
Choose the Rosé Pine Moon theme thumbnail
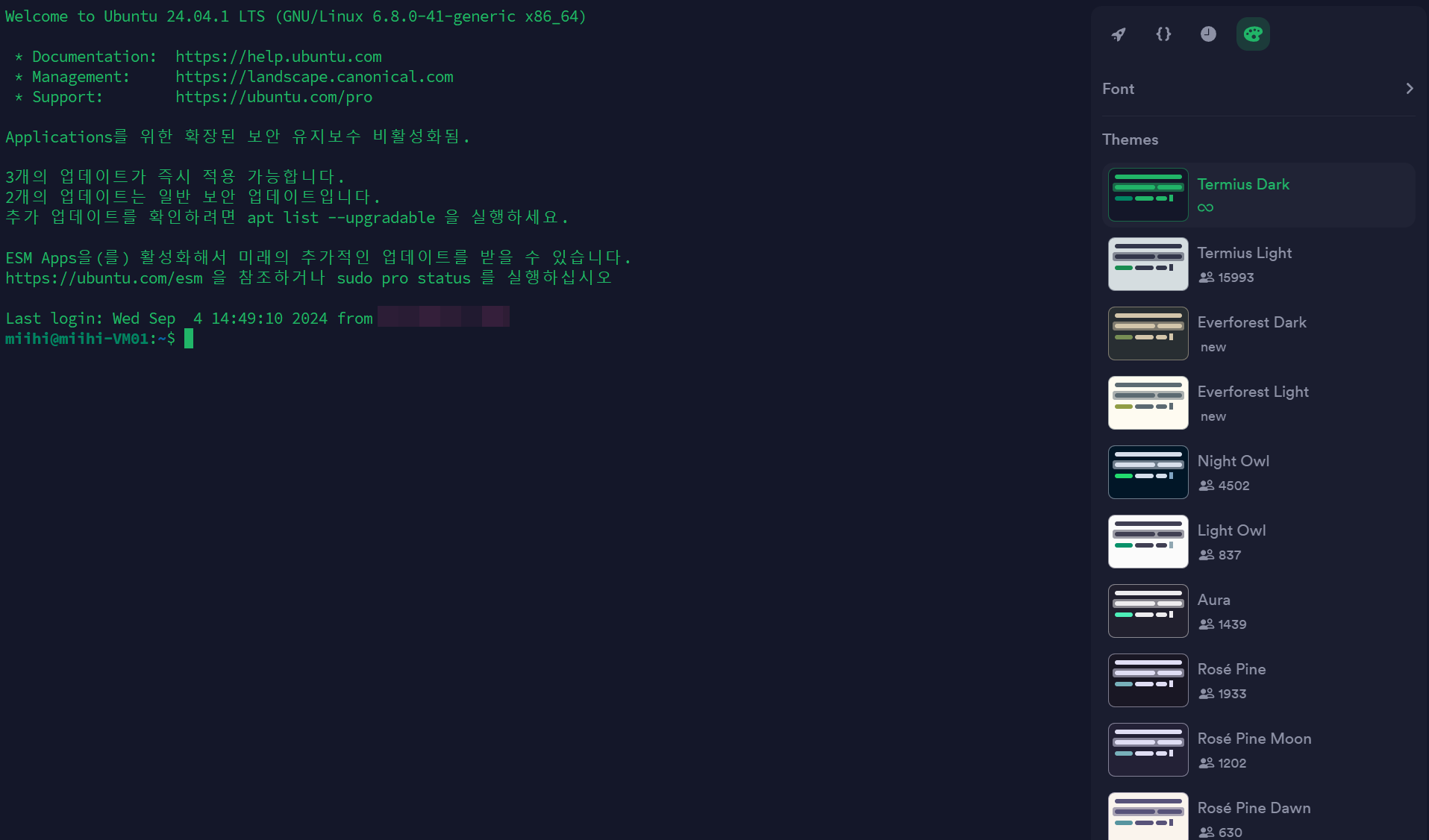tap(1148, 750)
